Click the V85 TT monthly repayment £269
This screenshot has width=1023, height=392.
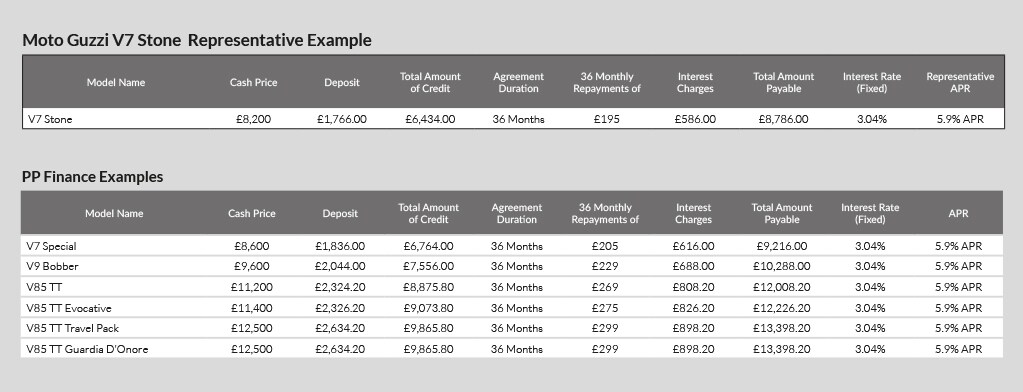pos(605,287)
